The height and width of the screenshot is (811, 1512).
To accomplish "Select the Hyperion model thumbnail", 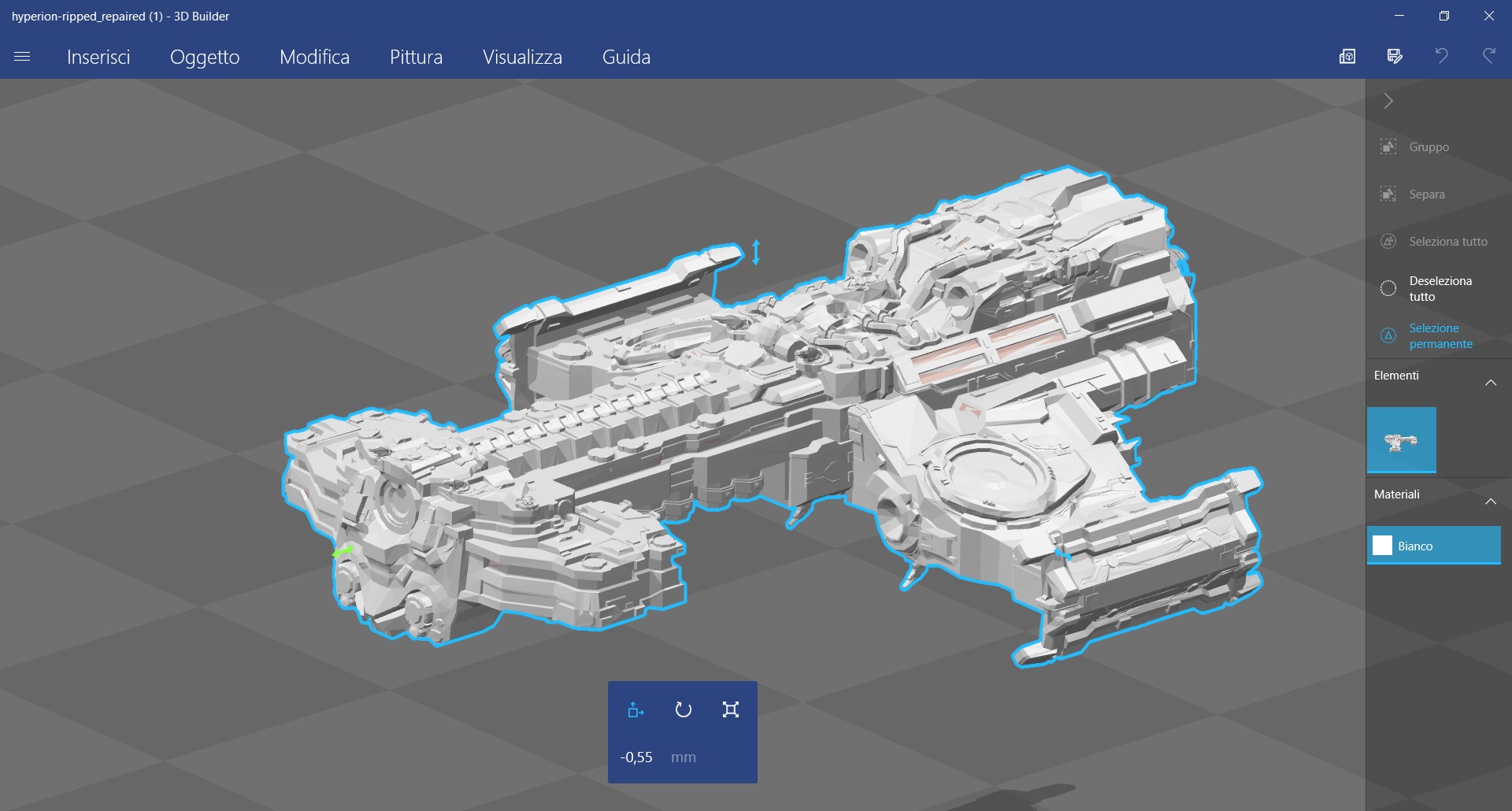I will click(x=1402, y=440).
